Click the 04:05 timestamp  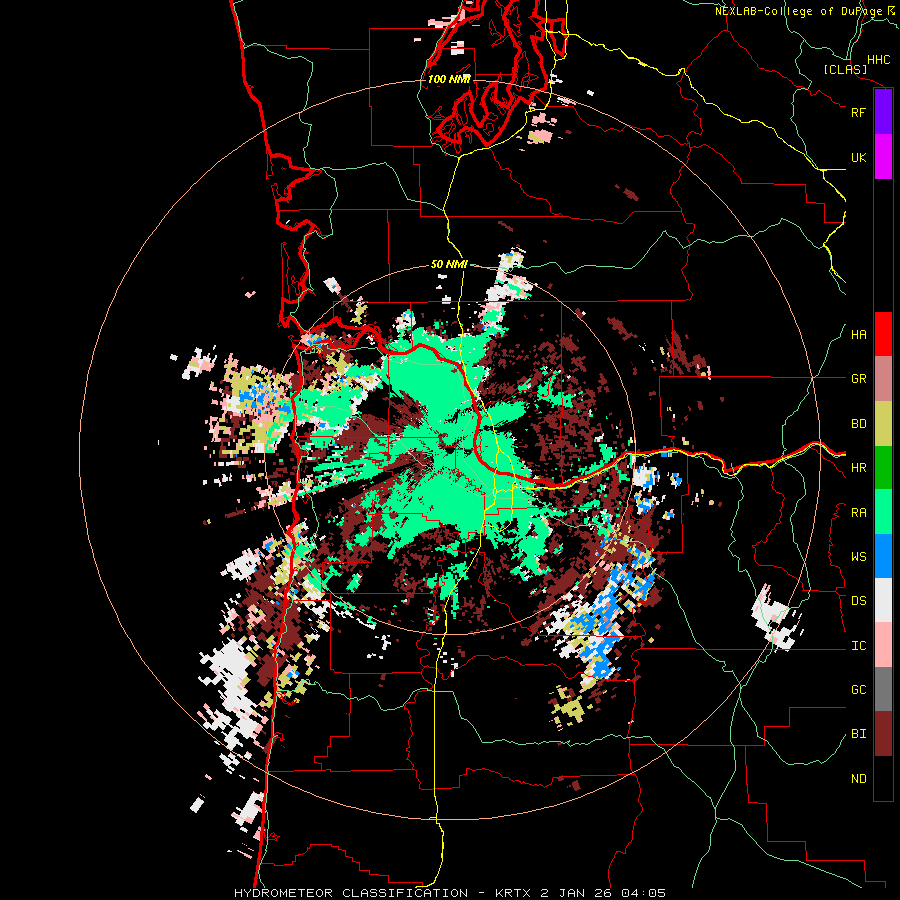coord(645,893)
